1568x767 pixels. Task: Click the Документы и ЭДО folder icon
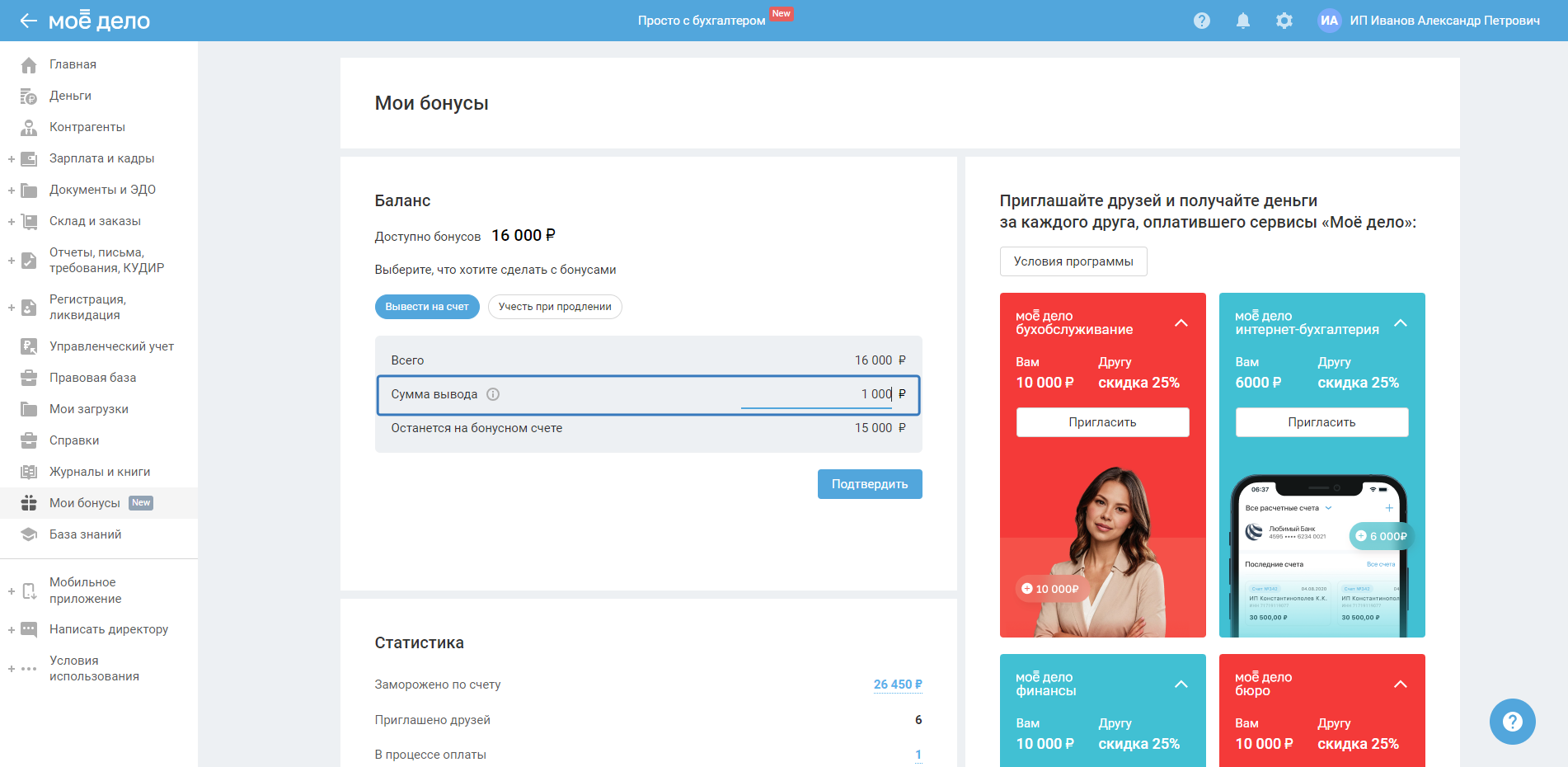coord(29,190)
